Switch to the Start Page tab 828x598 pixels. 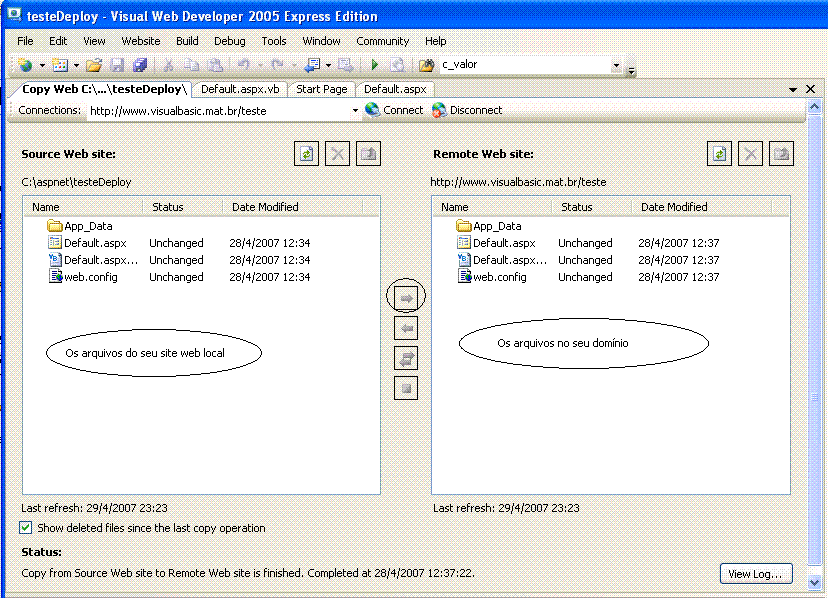pos(322,89)
